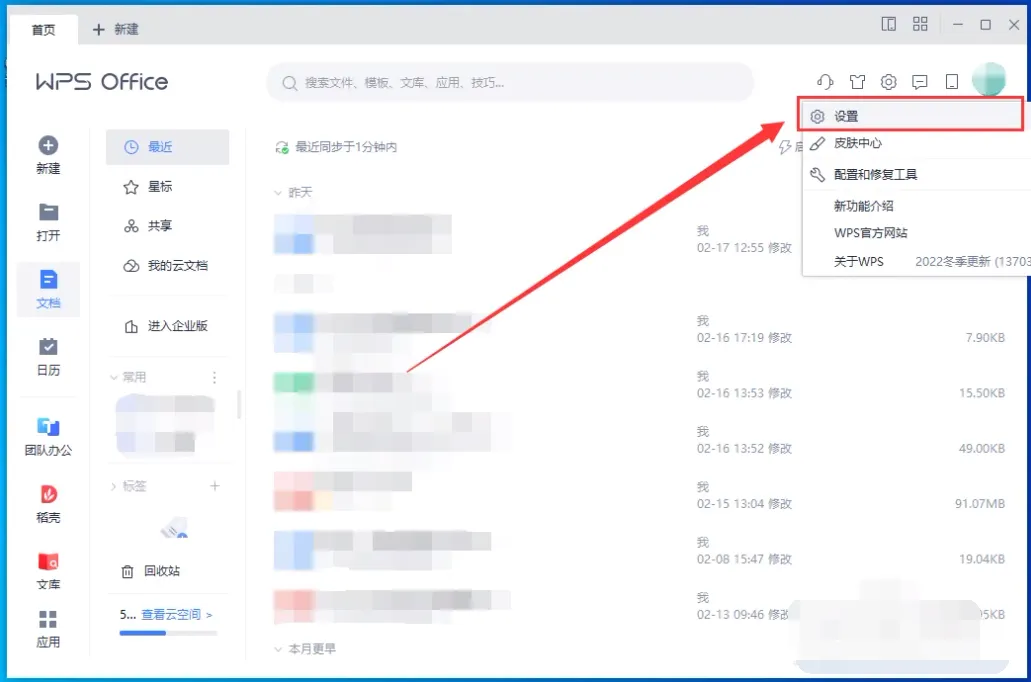The height and width of the screenshot is (682, 1031).
Task: Open the 打开 folder icon
Action: 48,212
